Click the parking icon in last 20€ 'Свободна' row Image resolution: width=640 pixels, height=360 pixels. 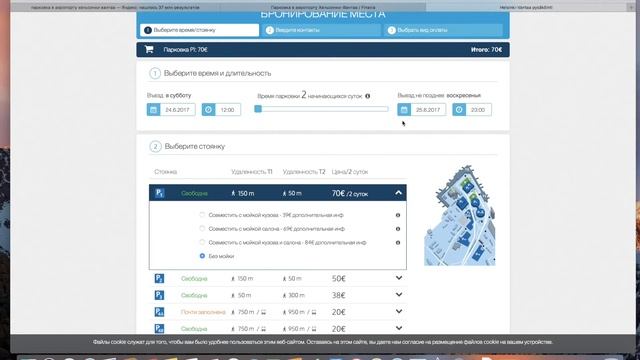159,329
